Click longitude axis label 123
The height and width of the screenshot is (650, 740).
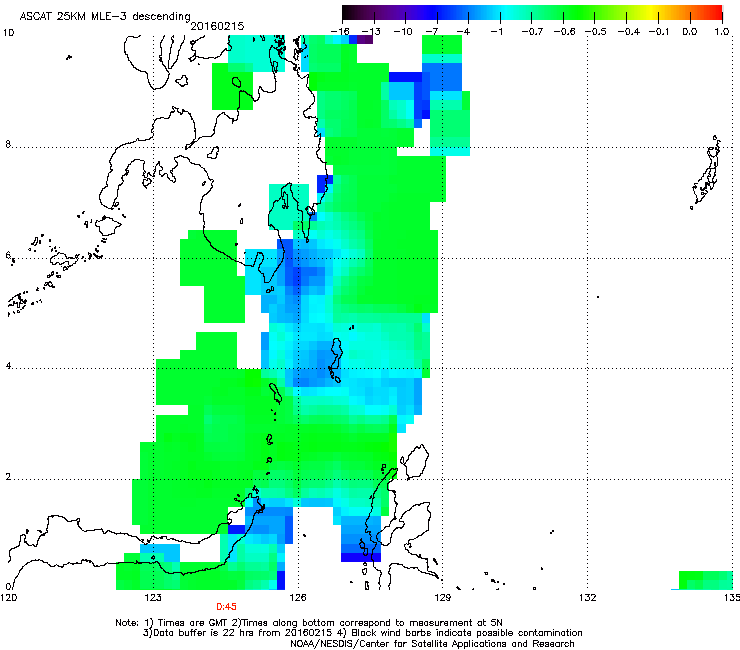click(x=153, y=598)
